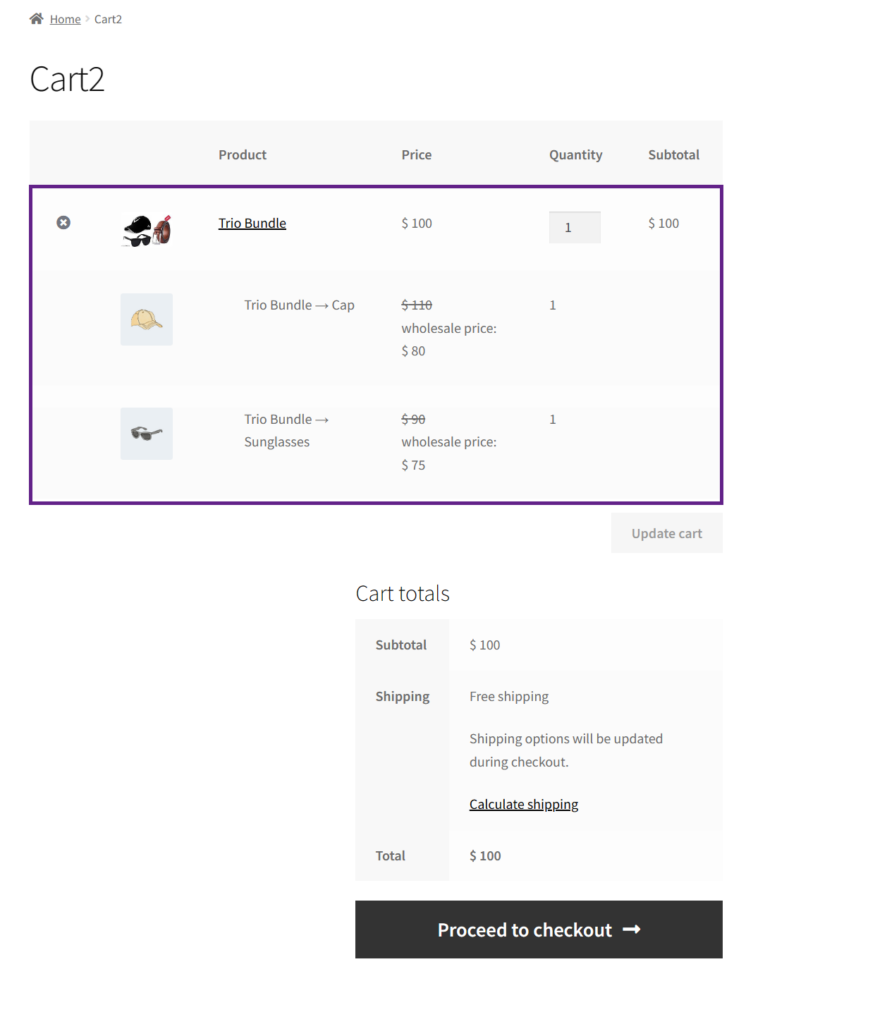Click the Trio Bundle → Sunglasses item name
This screenshot has height=1024, width=875.
pyautogui.click(x=286, y=430)
